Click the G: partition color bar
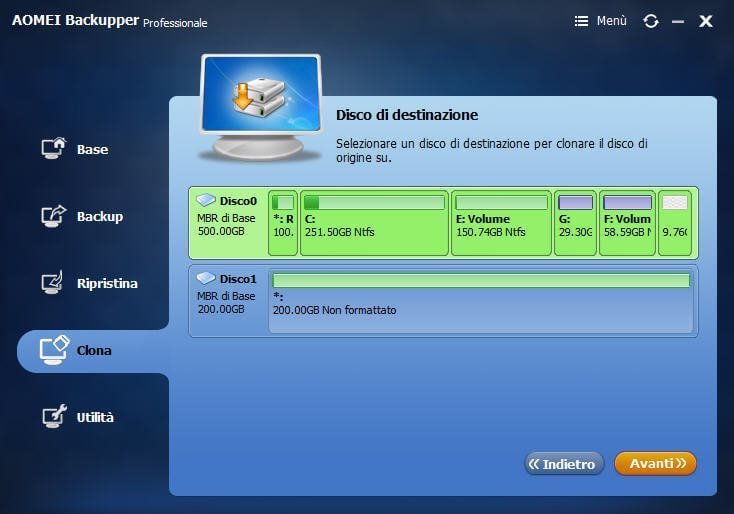 (575, 202)
